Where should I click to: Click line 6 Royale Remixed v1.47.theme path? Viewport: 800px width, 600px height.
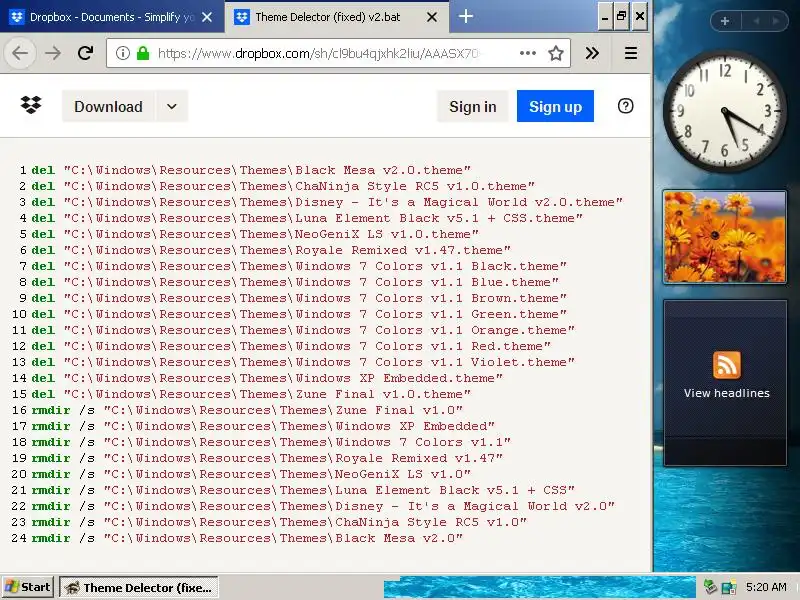[287, 250]
